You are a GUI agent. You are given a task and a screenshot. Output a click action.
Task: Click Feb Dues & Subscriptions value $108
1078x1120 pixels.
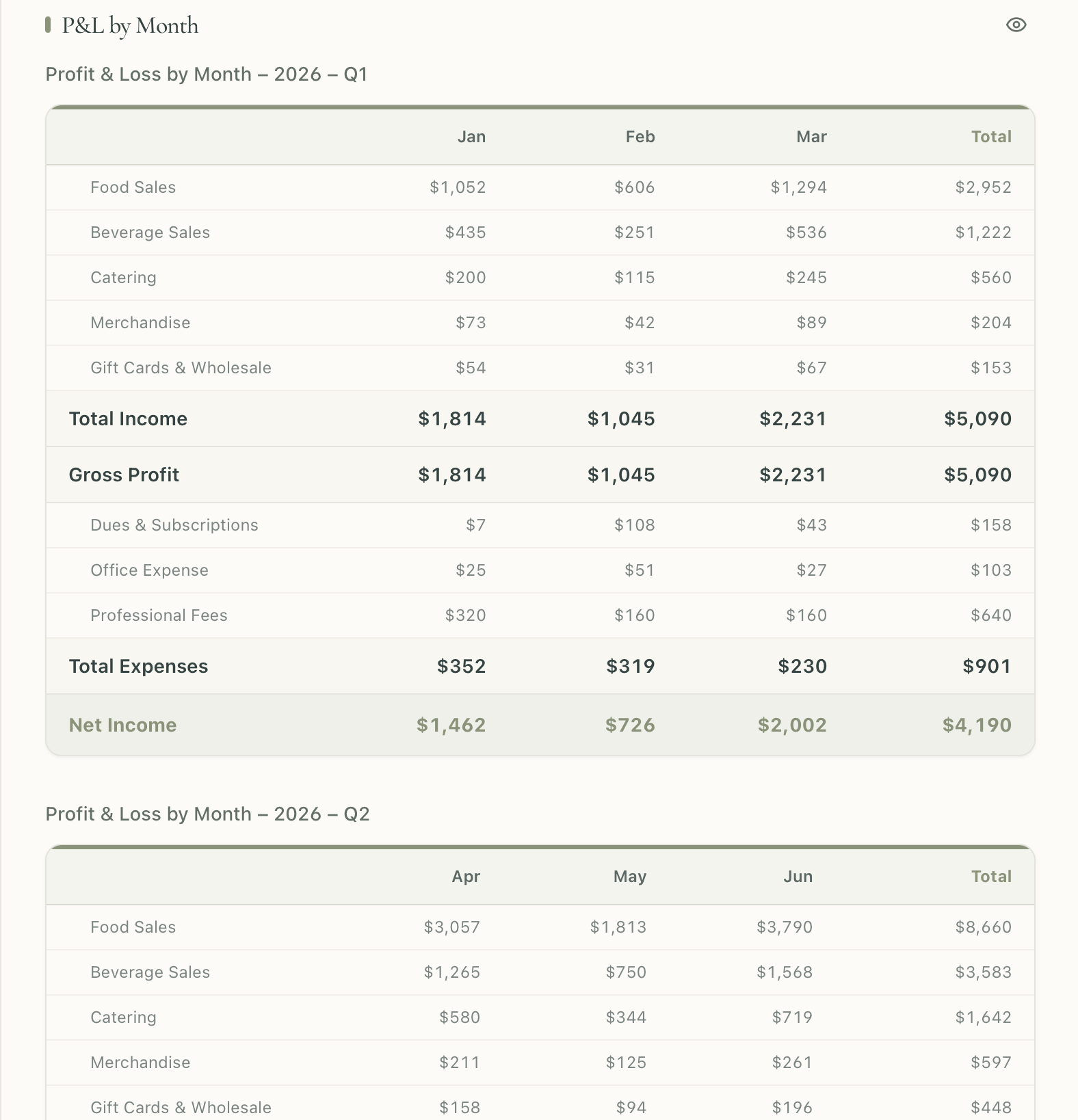pos(634,525)
